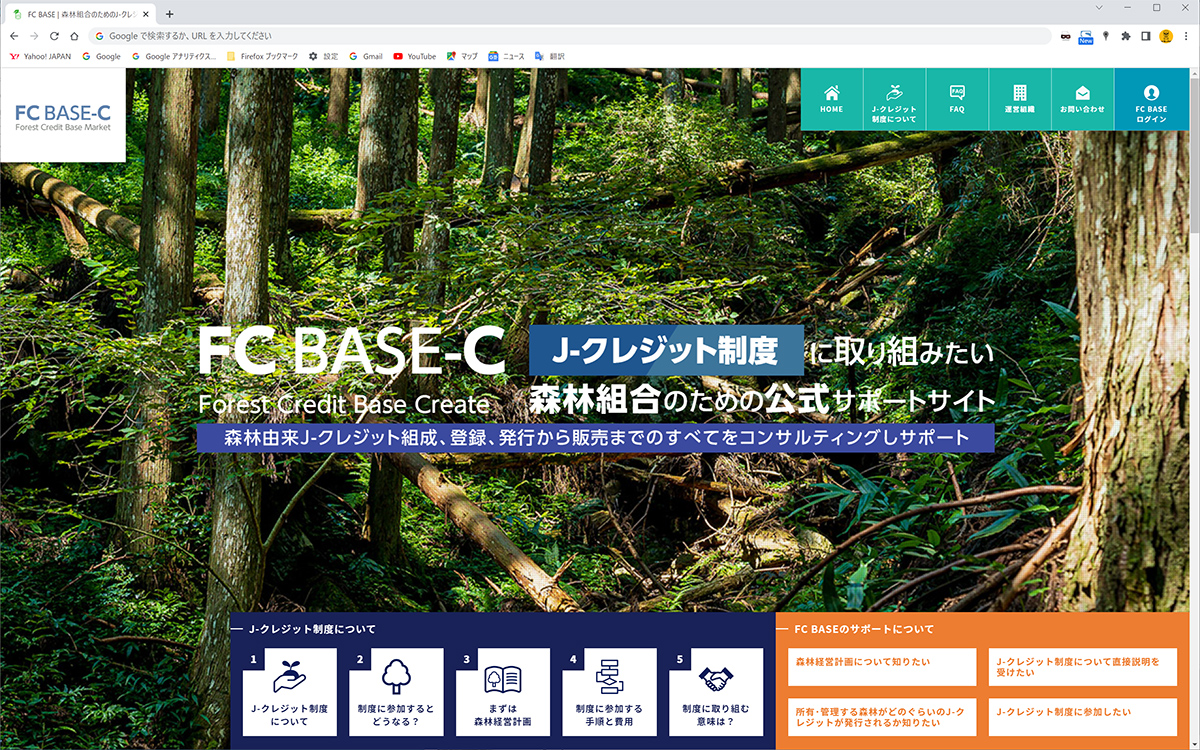
Task: Click the 運営組織 building icon
Action: click(x=1019, y=92)
